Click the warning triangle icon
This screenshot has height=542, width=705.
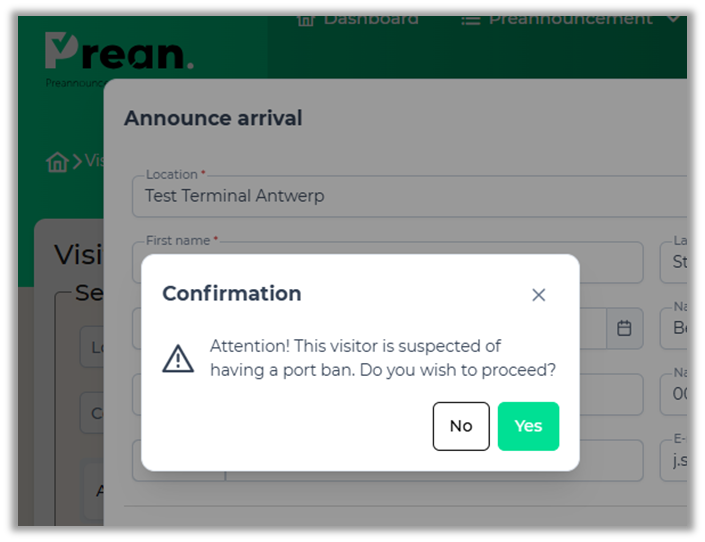pyautogui.click(x=178, y=358)
